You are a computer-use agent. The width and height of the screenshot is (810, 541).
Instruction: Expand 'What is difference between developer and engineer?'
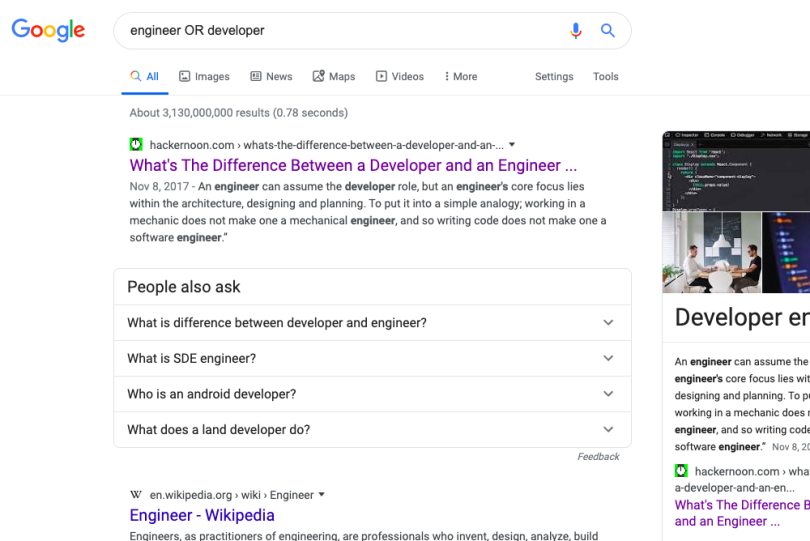click(372, 322)
